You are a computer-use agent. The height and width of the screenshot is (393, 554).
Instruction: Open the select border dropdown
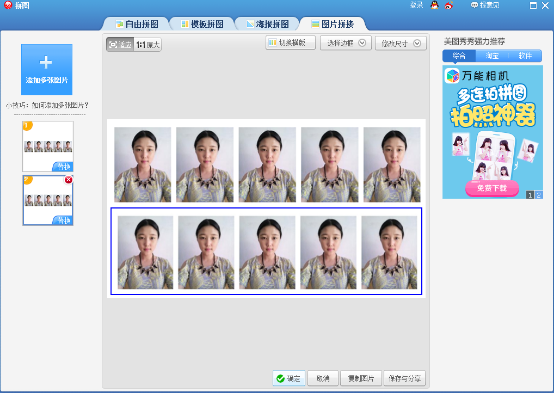tap(346, 43)
